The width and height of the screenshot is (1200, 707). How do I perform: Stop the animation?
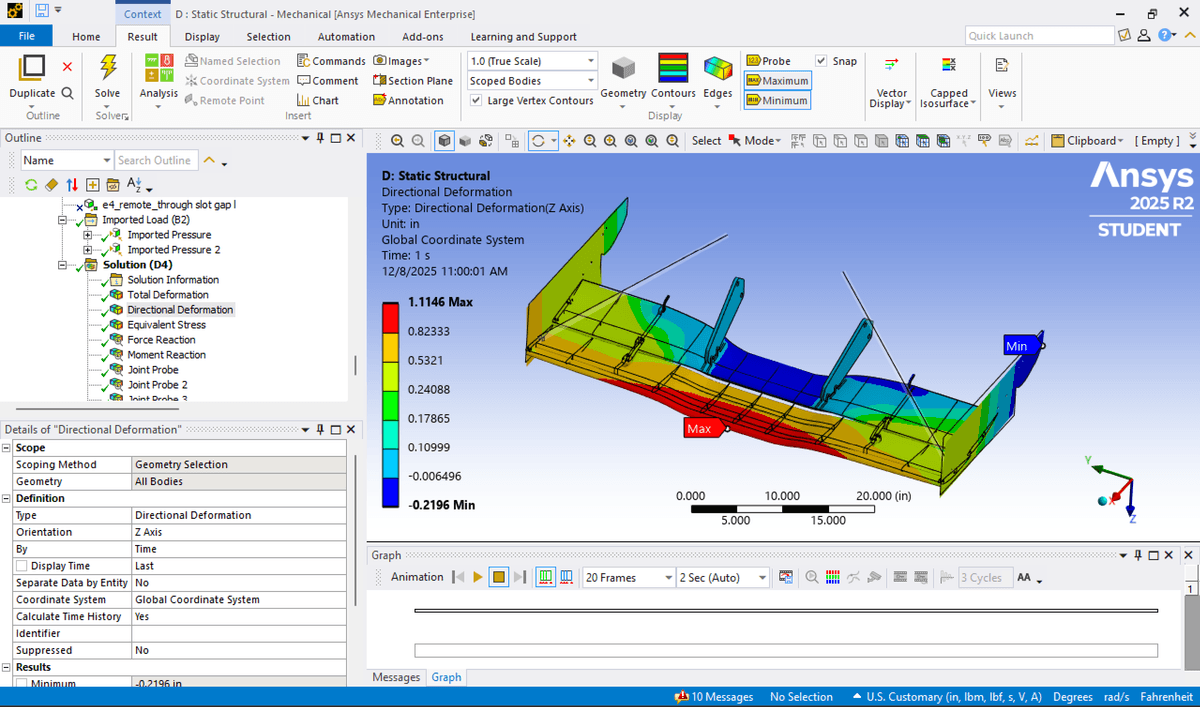(498, 577)
